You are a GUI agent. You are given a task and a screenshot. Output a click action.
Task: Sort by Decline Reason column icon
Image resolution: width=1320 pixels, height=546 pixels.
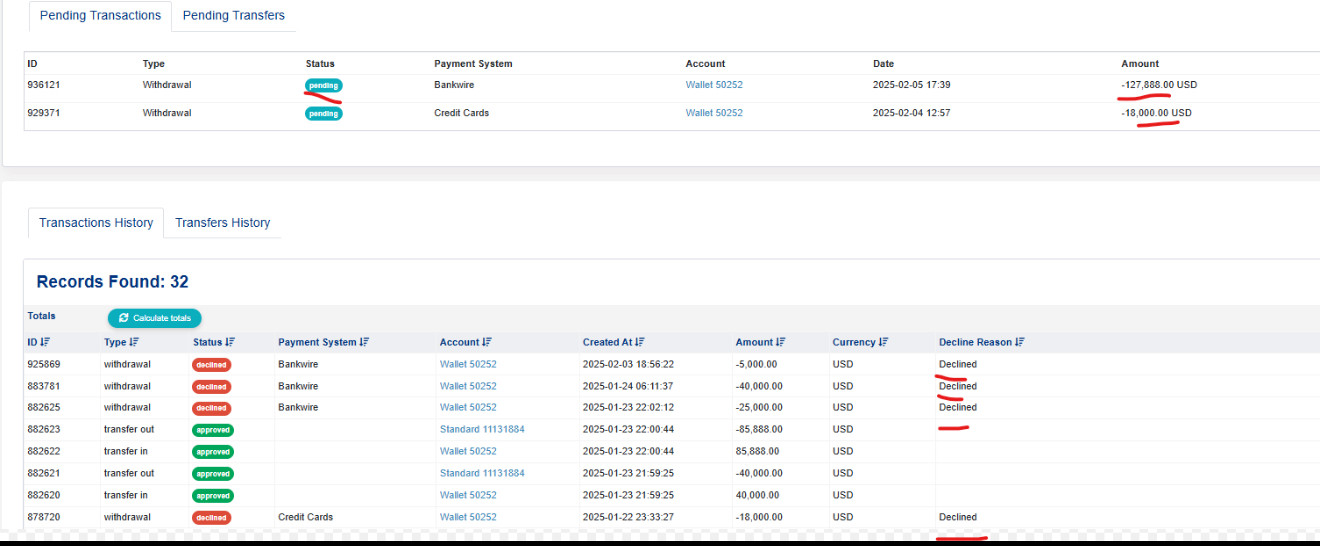(1020, 342)
